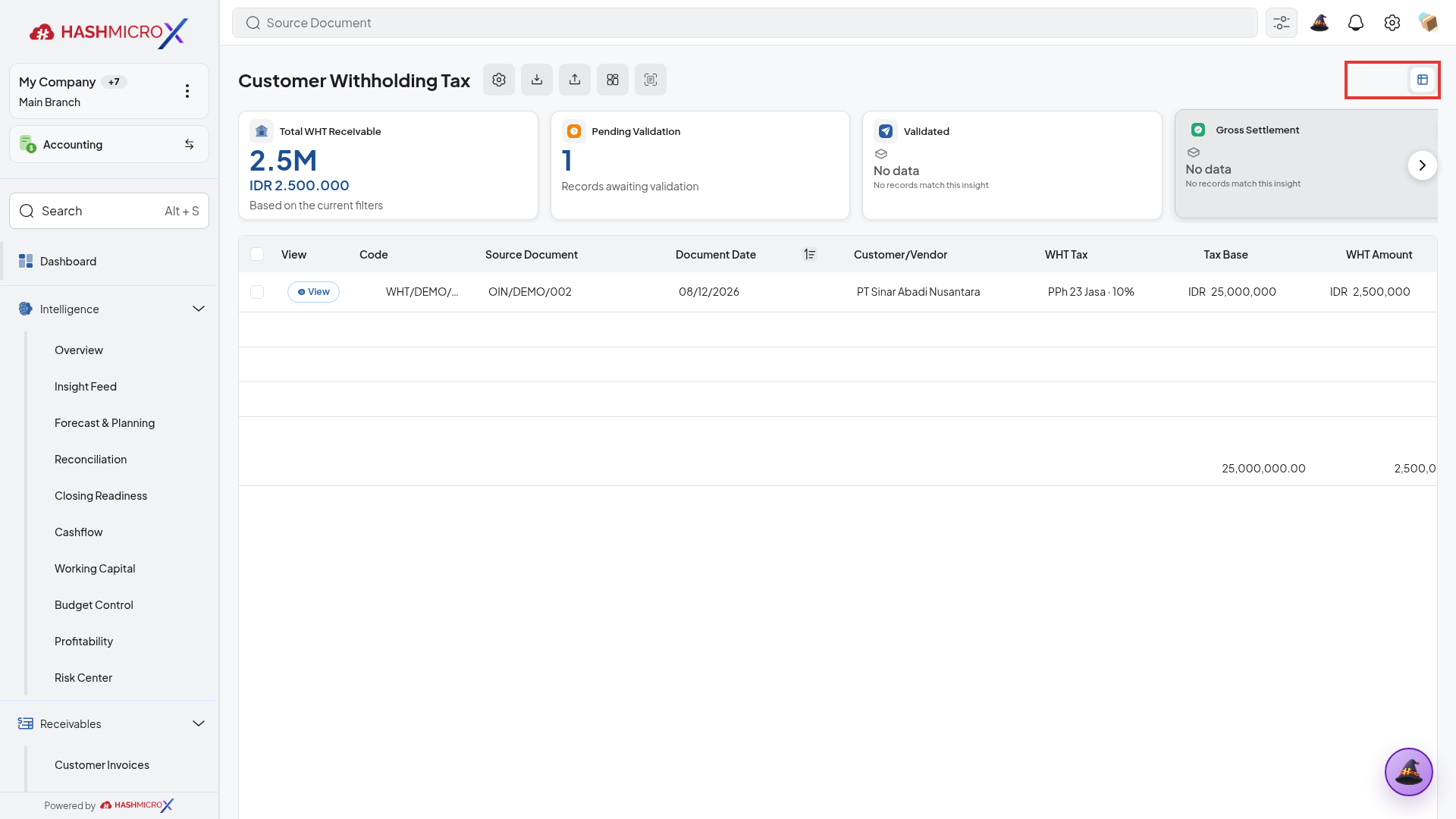Open the filter sliders icon next to search
1456x819 pixels.
(1282, 23)
